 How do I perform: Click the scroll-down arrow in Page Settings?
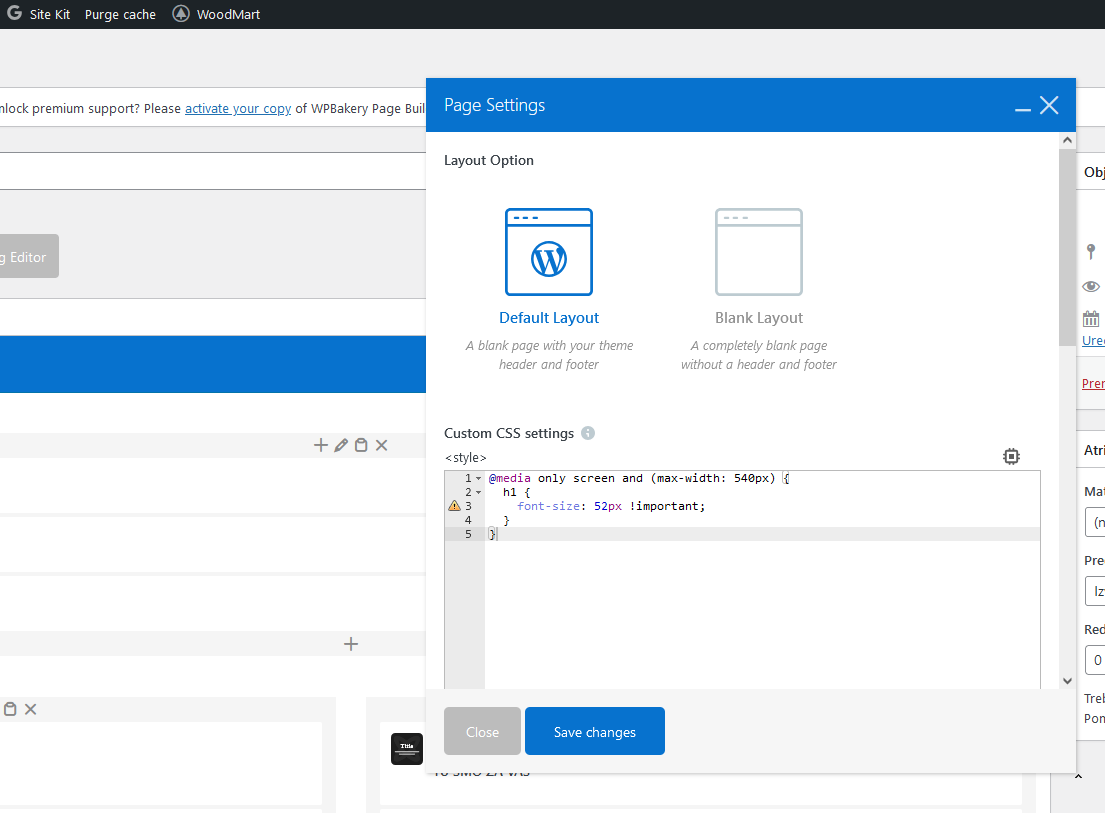point(1068,681)
